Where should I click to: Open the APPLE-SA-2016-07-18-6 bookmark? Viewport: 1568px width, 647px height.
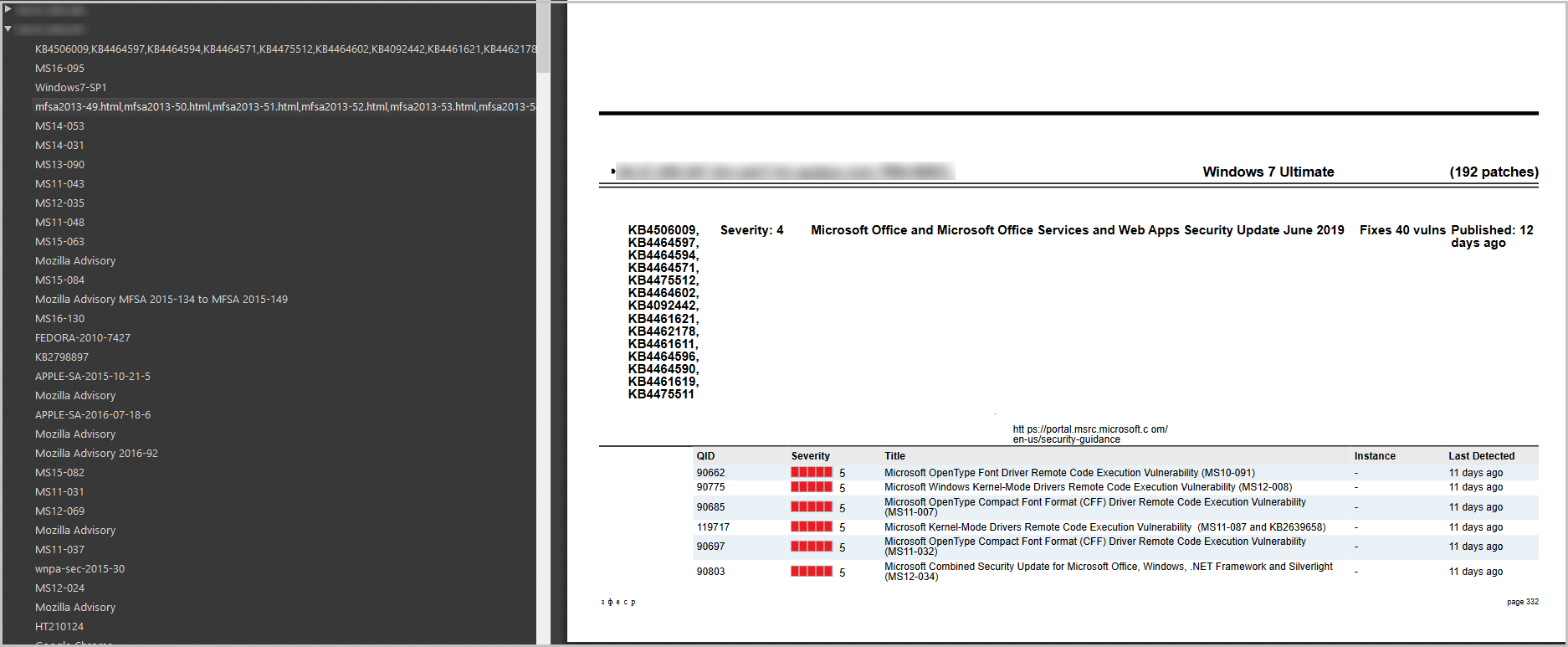tap(93, 415)
